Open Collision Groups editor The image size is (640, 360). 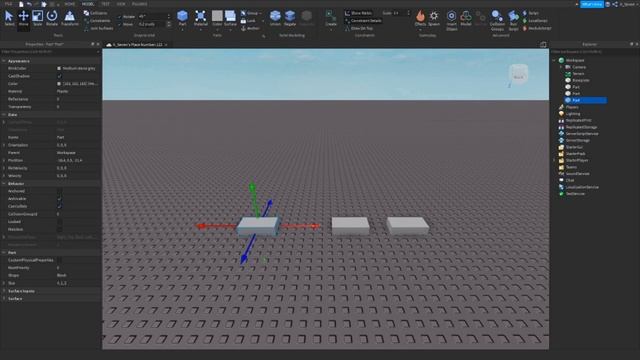coord(497,20)
